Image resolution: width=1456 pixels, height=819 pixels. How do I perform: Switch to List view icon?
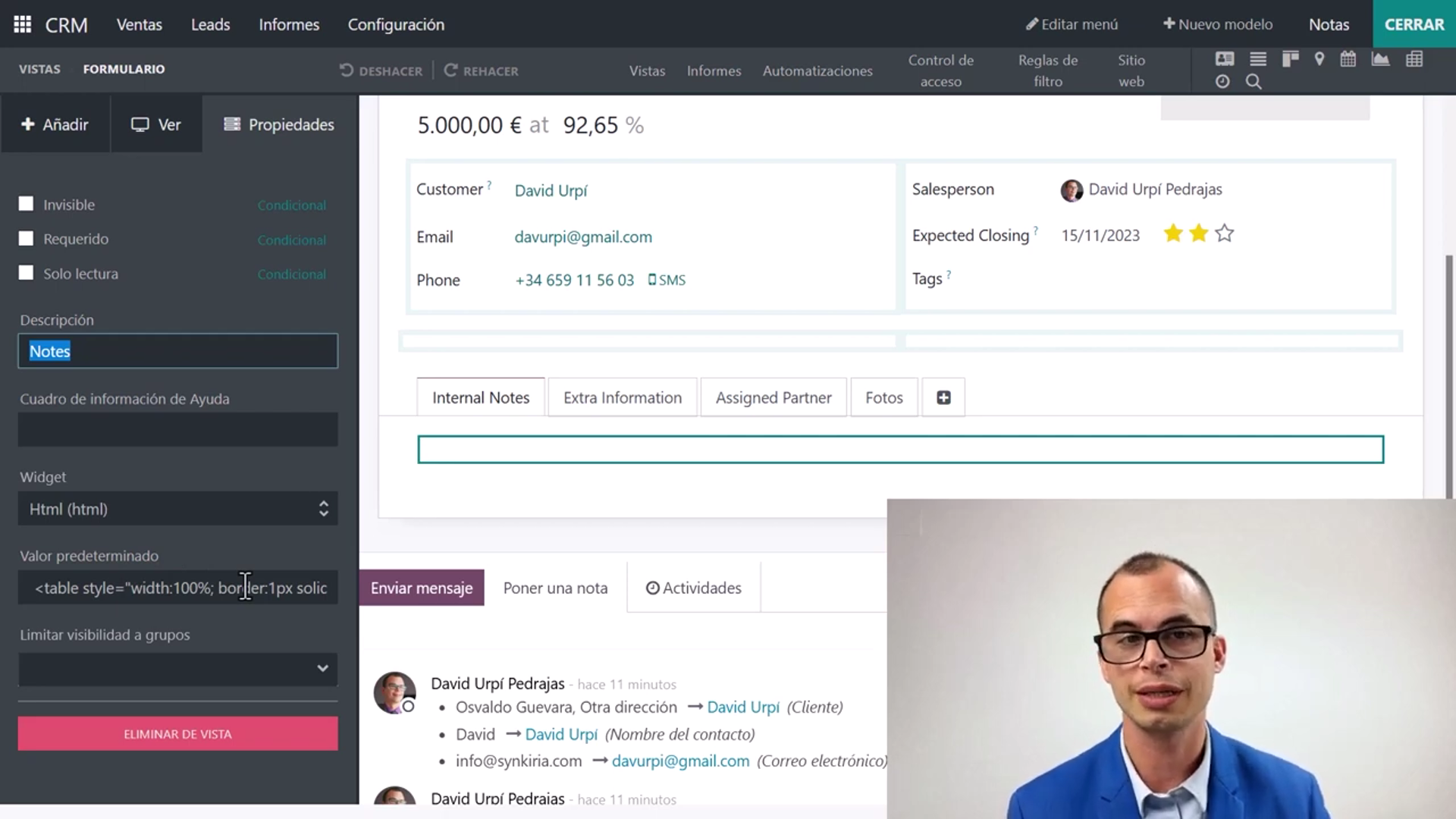click(1258, 59)
